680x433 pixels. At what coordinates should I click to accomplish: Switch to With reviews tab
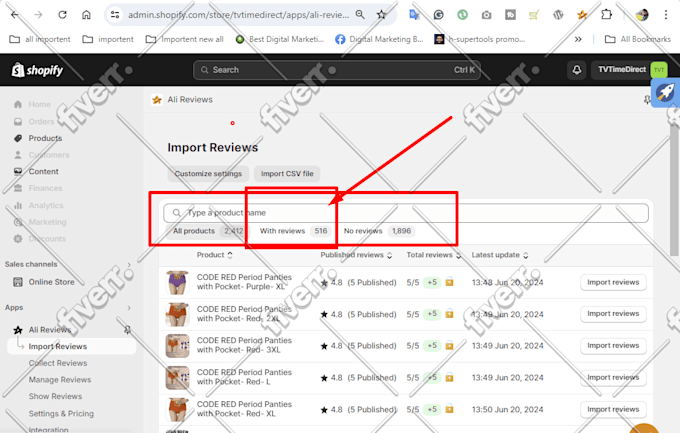[294, 231]
